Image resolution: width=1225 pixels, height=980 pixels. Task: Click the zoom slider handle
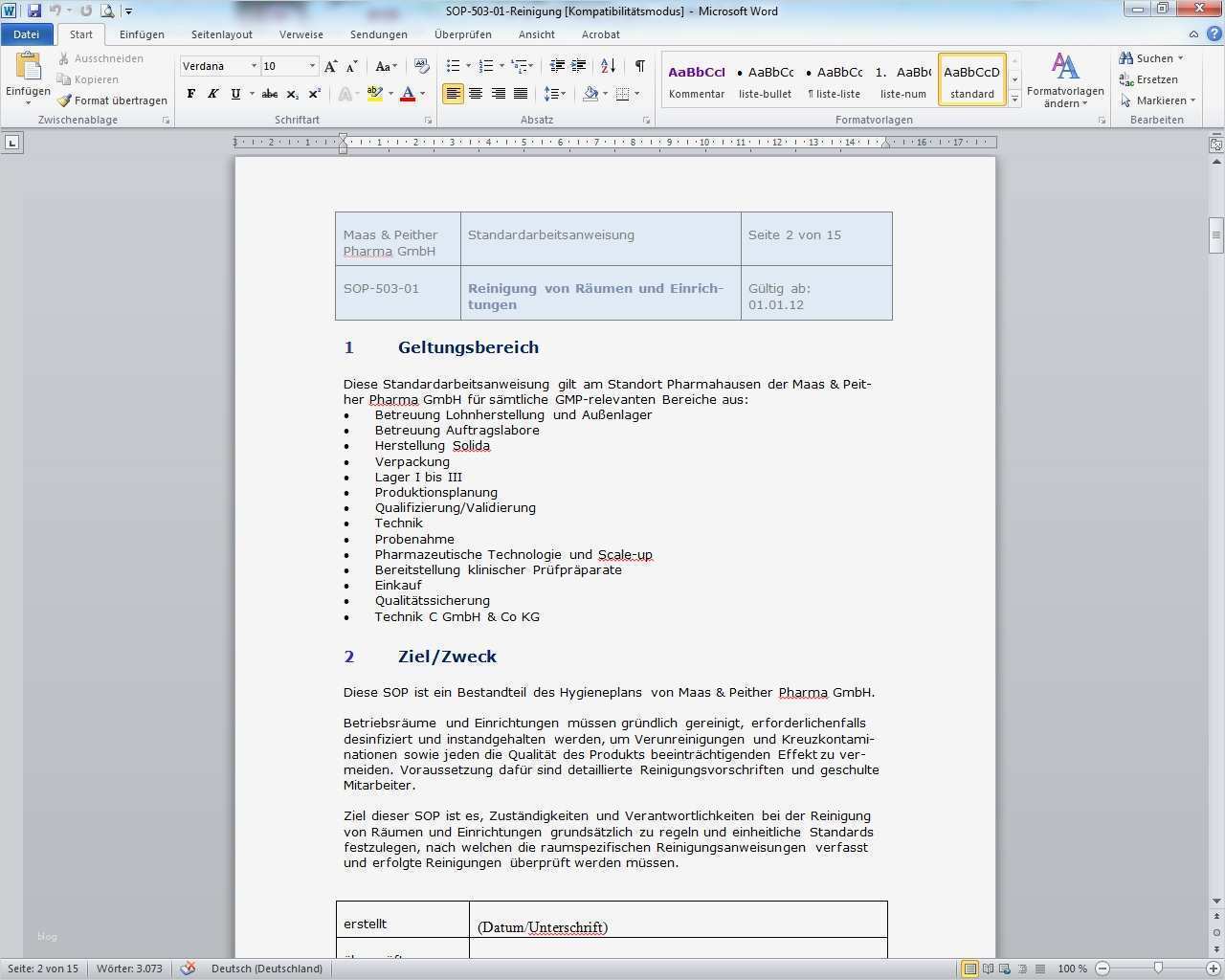[1158, 969]
